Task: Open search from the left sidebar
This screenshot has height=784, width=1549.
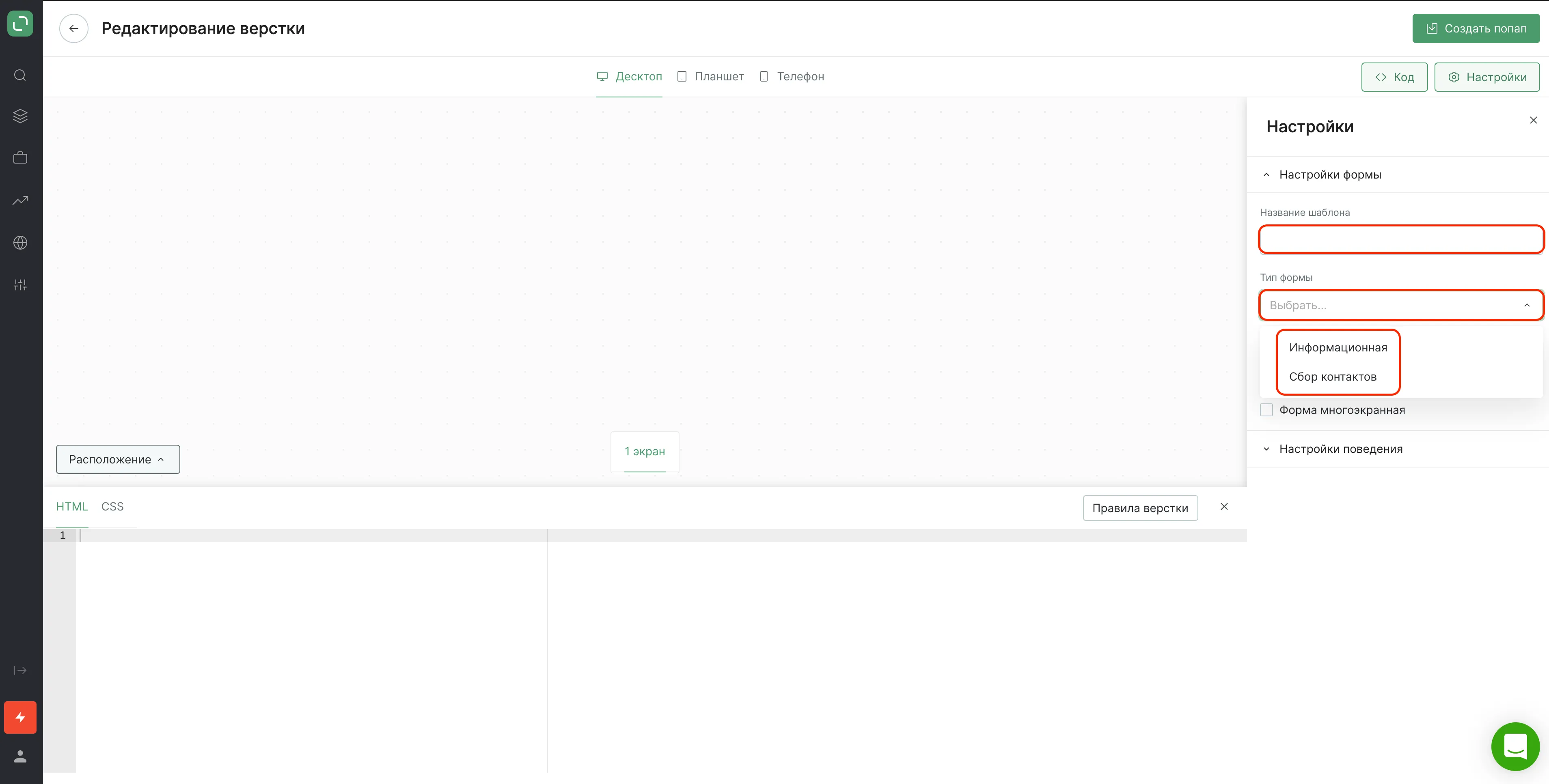Action: click(20, 75)
